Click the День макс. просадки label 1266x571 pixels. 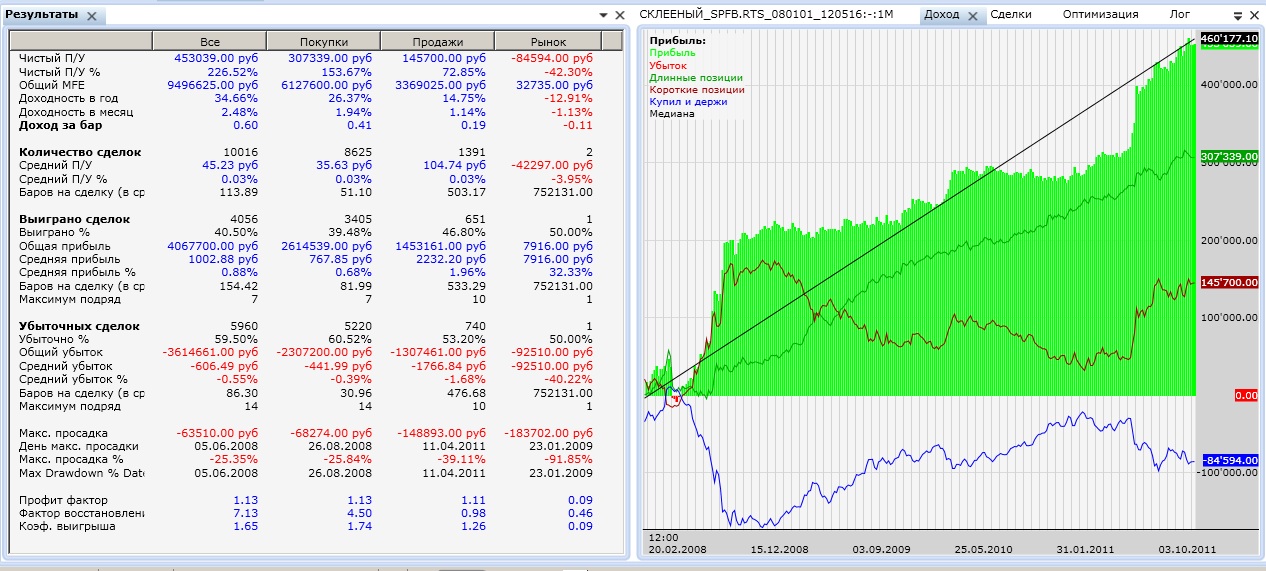point(77,446)
